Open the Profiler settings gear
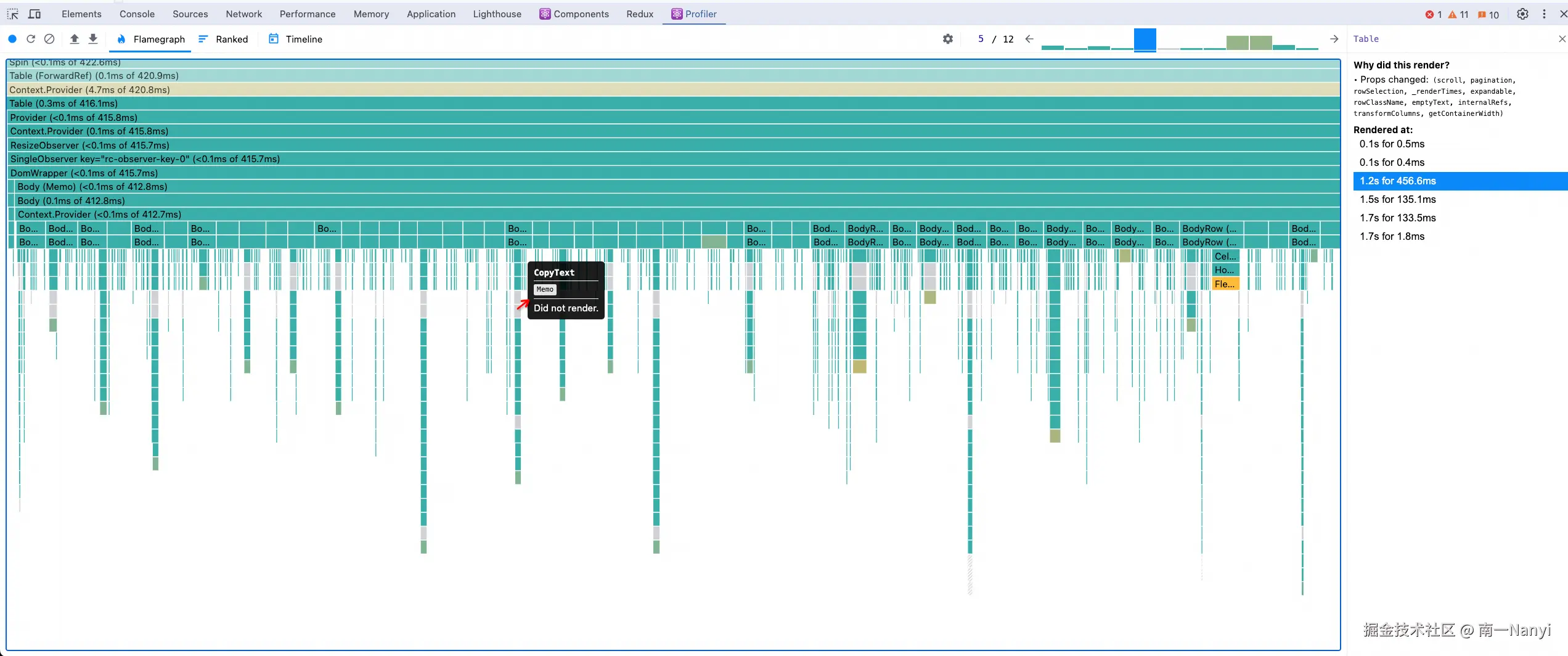Viewport: 1568px width, 656px height. [948, 39]
